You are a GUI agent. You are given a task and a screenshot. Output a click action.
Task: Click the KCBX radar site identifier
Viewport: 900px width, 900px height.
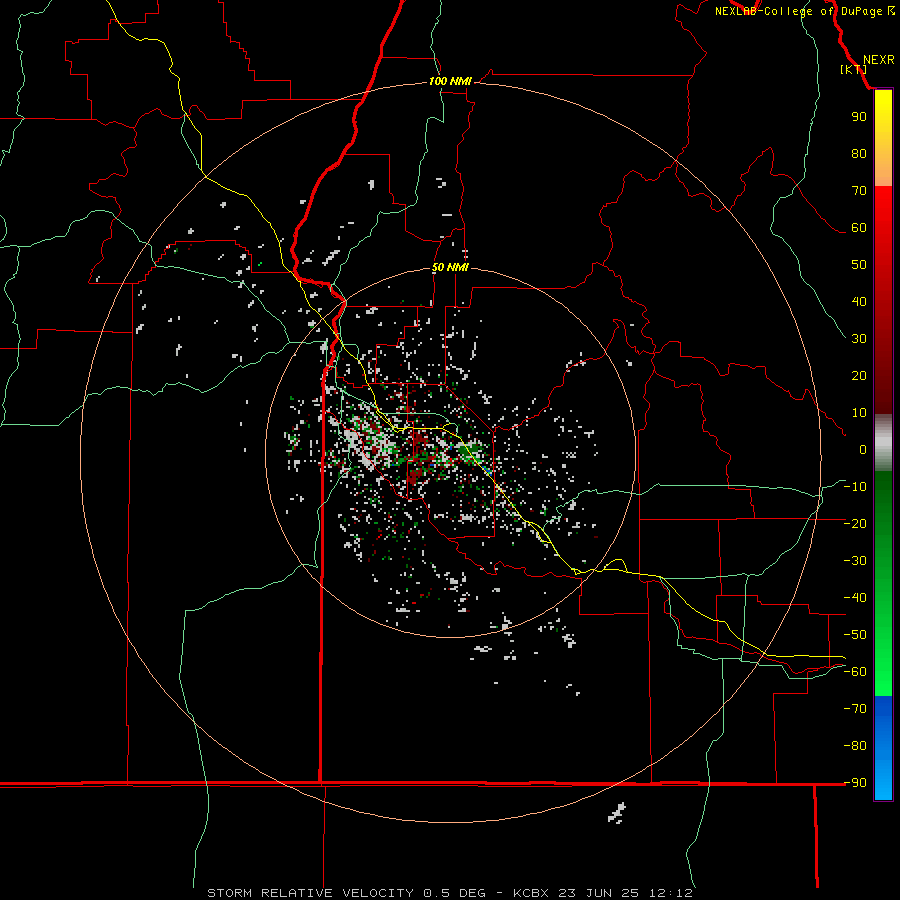pyautogui.click(x=530, y=893)
